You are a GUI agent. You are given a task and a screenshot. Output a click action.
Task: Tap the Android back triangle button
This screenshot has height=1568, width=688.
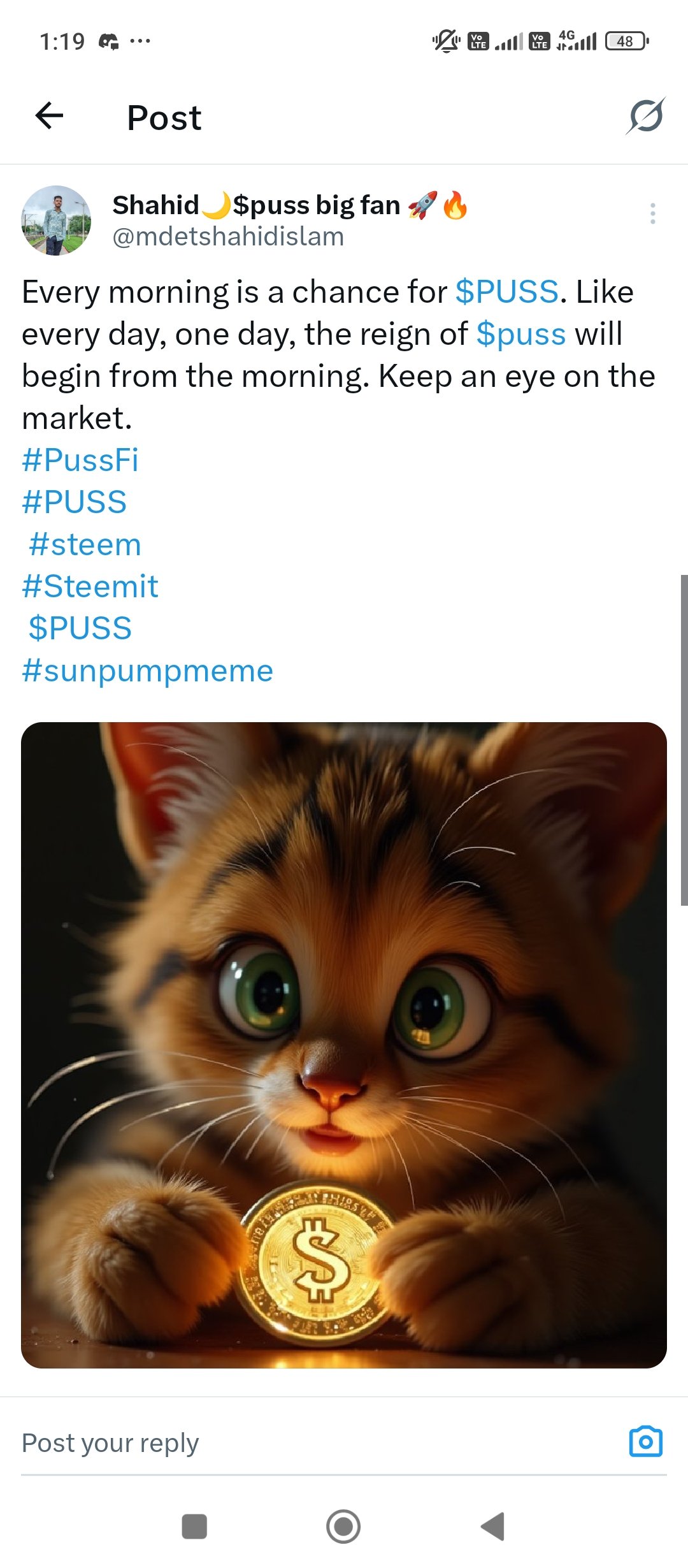[492, 1527]
